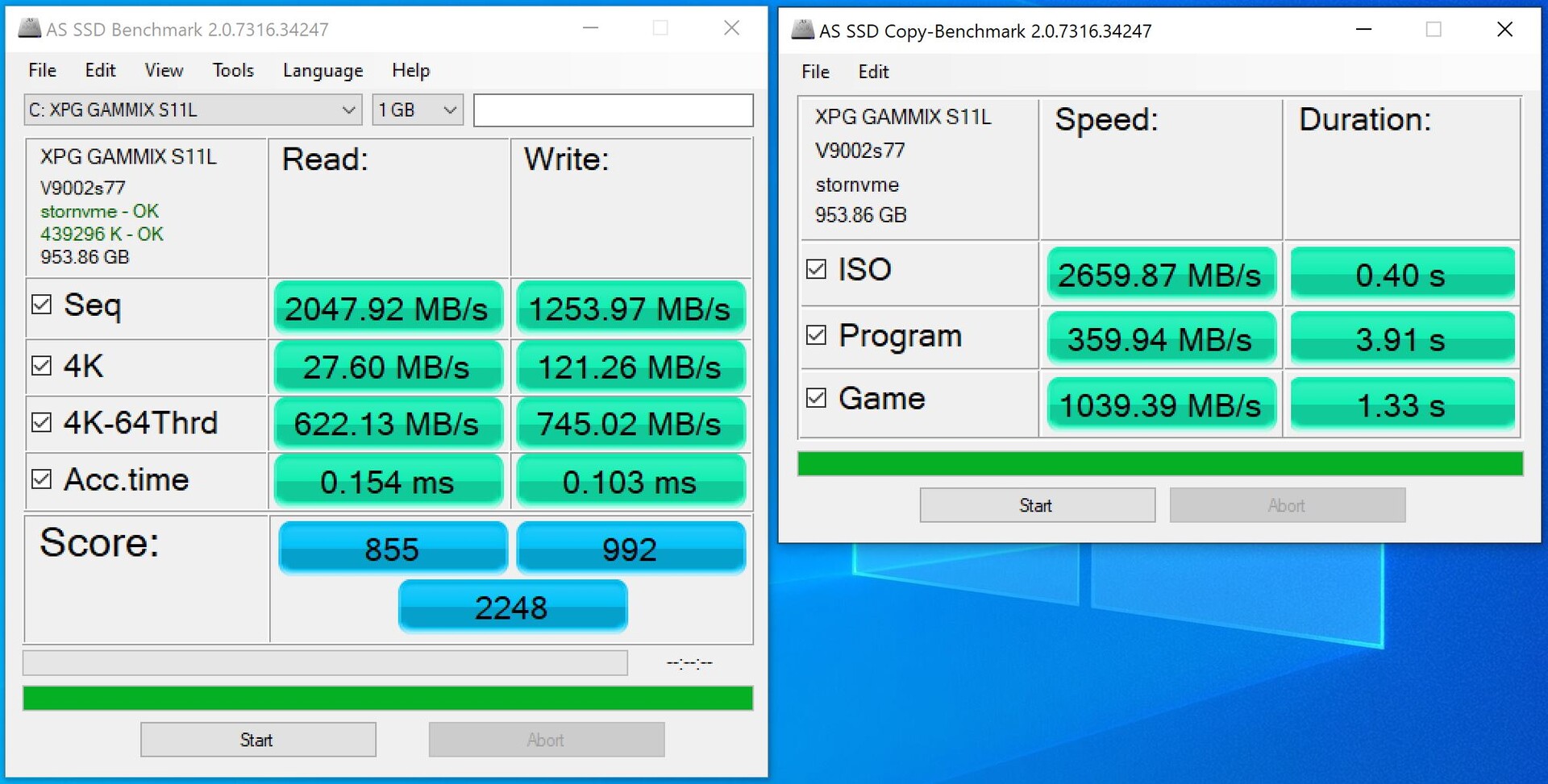Open the Tools menu
This screenshot has width=1548, height=784.
click(233, 70)
